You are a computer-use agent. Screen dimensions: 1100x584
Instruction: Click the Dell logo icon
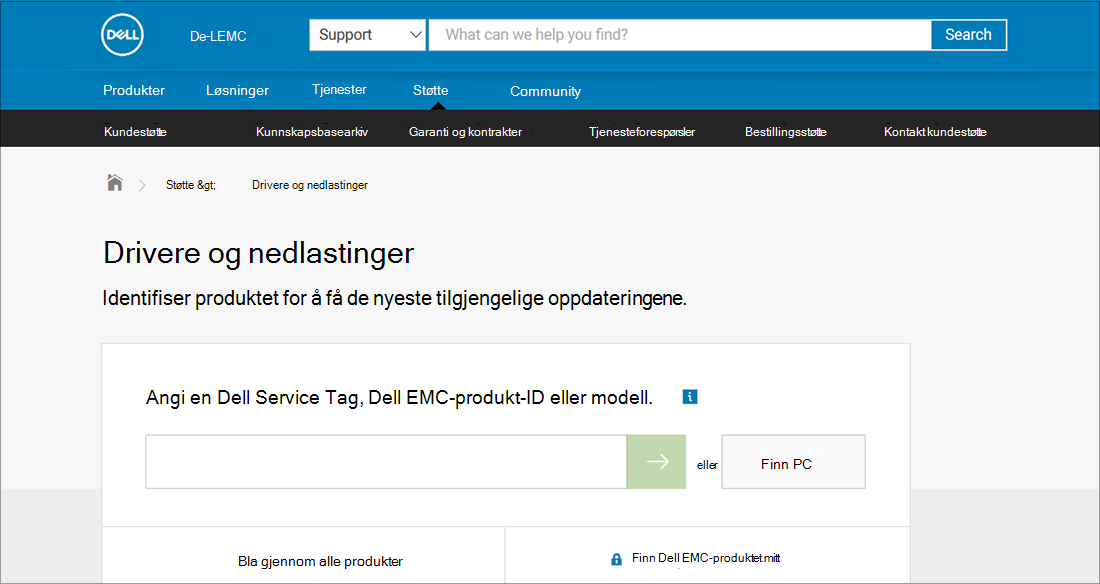click(x=123, y=35)
